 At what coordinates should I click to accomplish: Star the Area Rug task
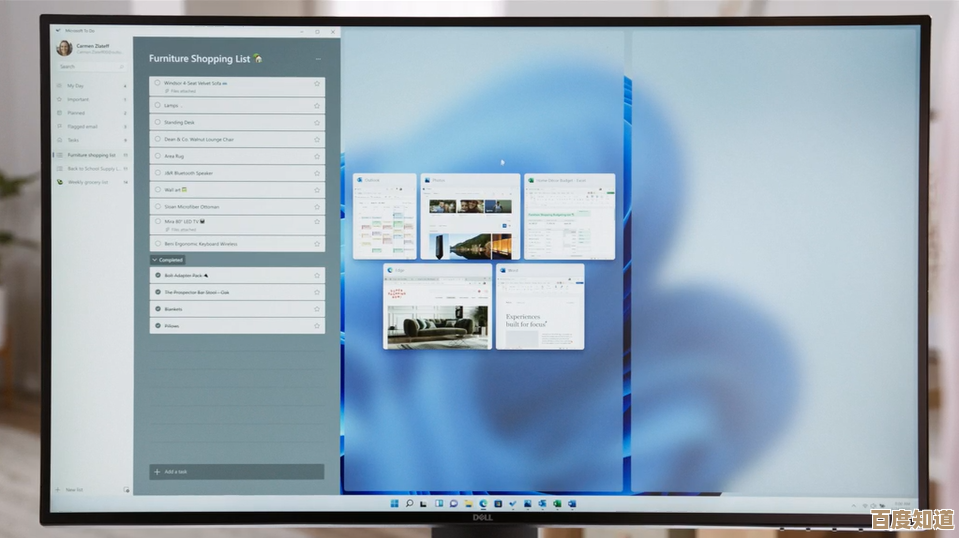click(x=317, y=156)
